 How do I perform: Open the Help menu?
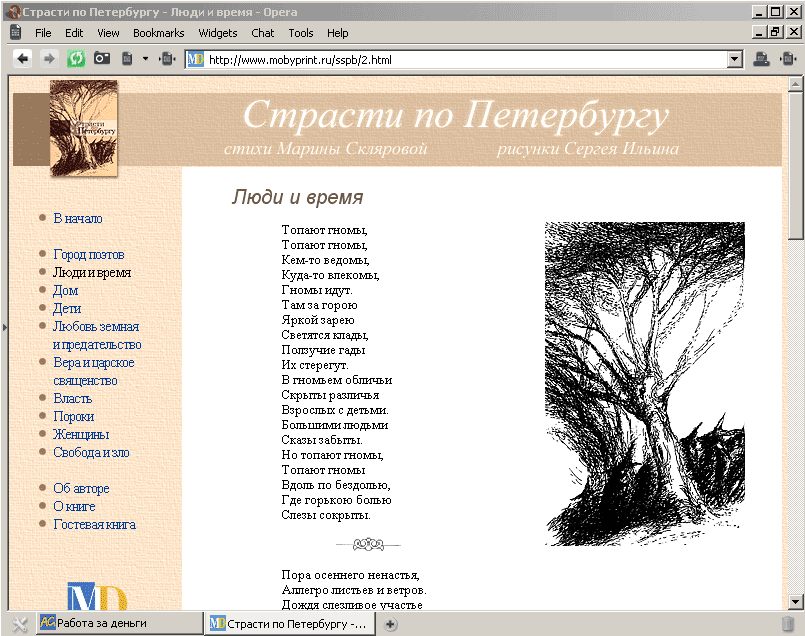pyautogui.click(x=338, y=33)
